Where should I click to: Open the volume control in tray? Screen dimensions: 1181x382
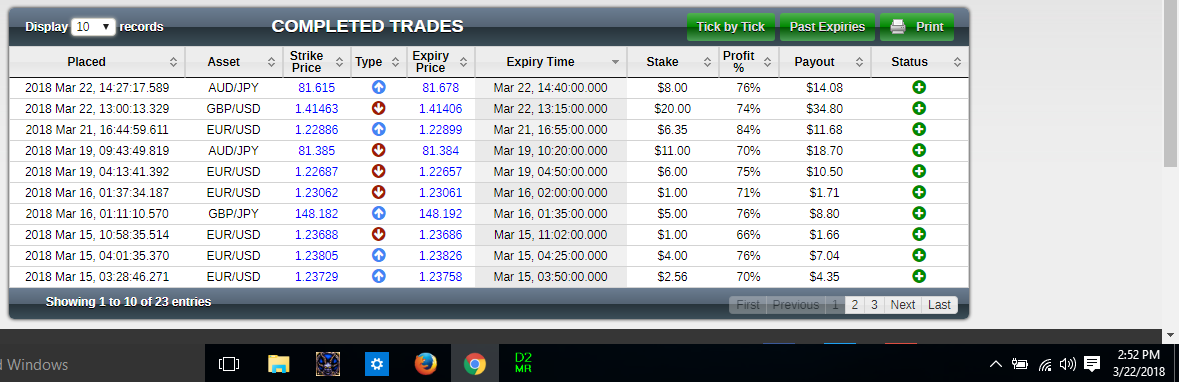pos(1067,365)
